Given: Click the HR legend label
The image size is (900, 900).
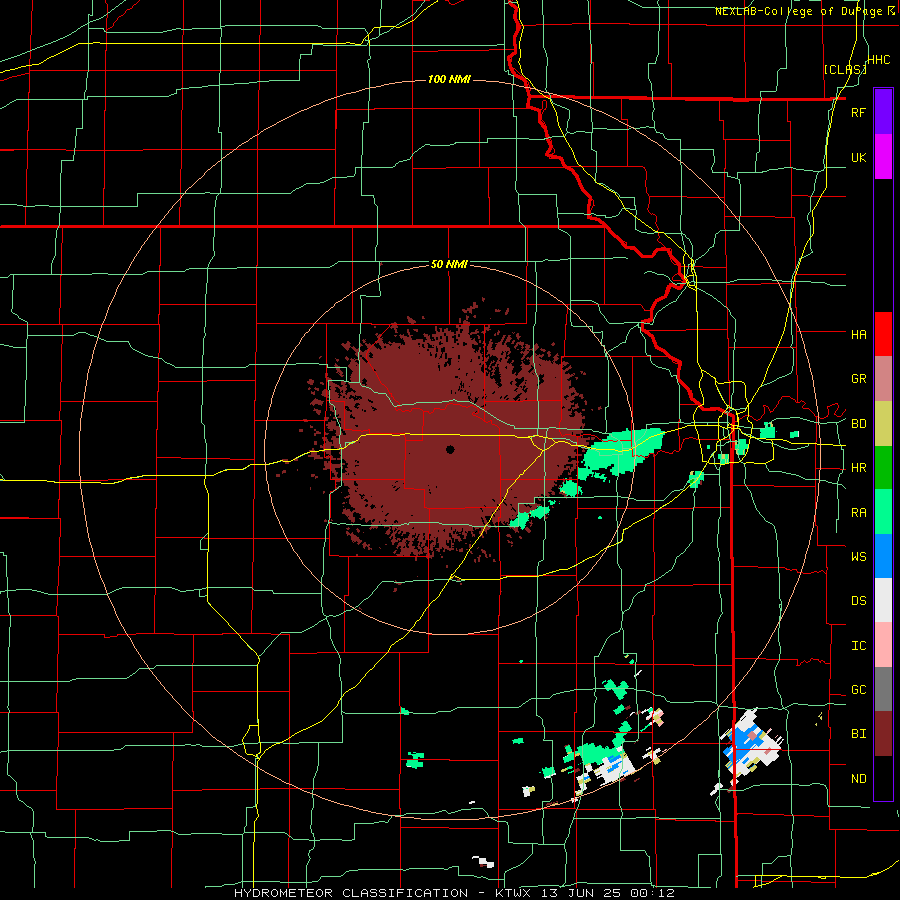Looking at the screenshot, I should [858, 468].
